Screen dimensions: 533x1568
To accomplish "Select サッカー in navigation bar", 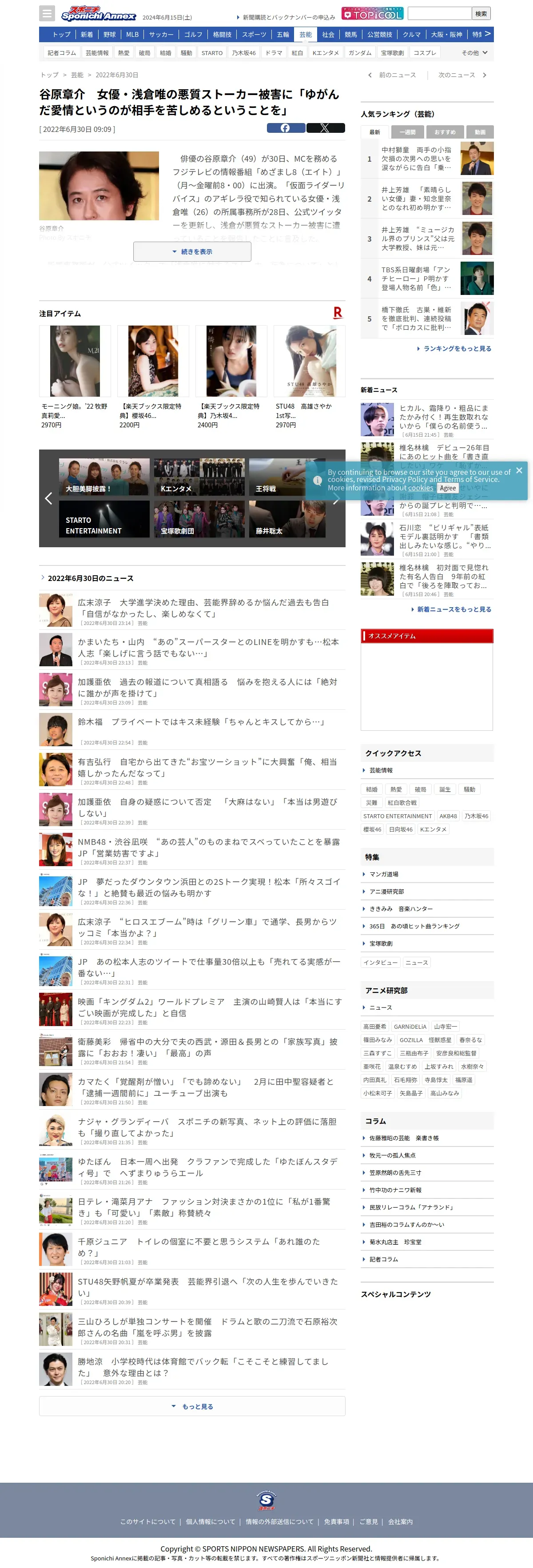I will (161, 35).
